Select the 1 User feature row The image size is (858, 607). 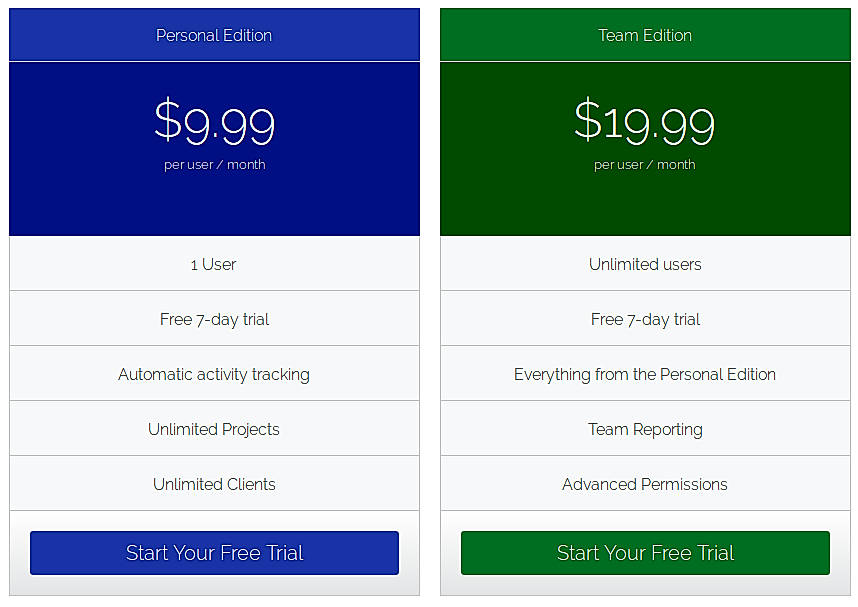click(x=214, y=264)
